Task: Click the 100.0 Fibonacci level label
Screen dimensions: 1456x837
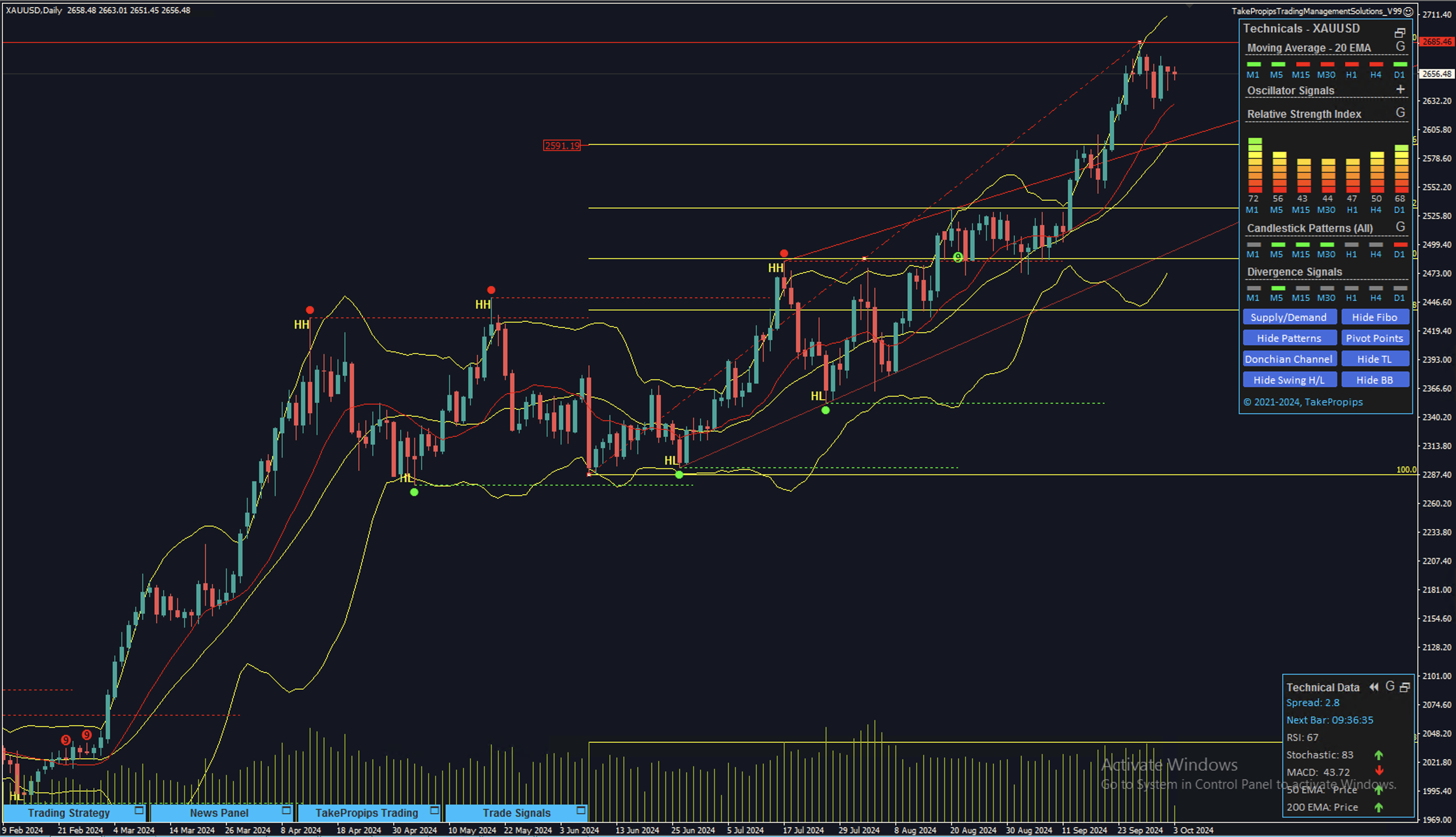Action: [1407, 470]
